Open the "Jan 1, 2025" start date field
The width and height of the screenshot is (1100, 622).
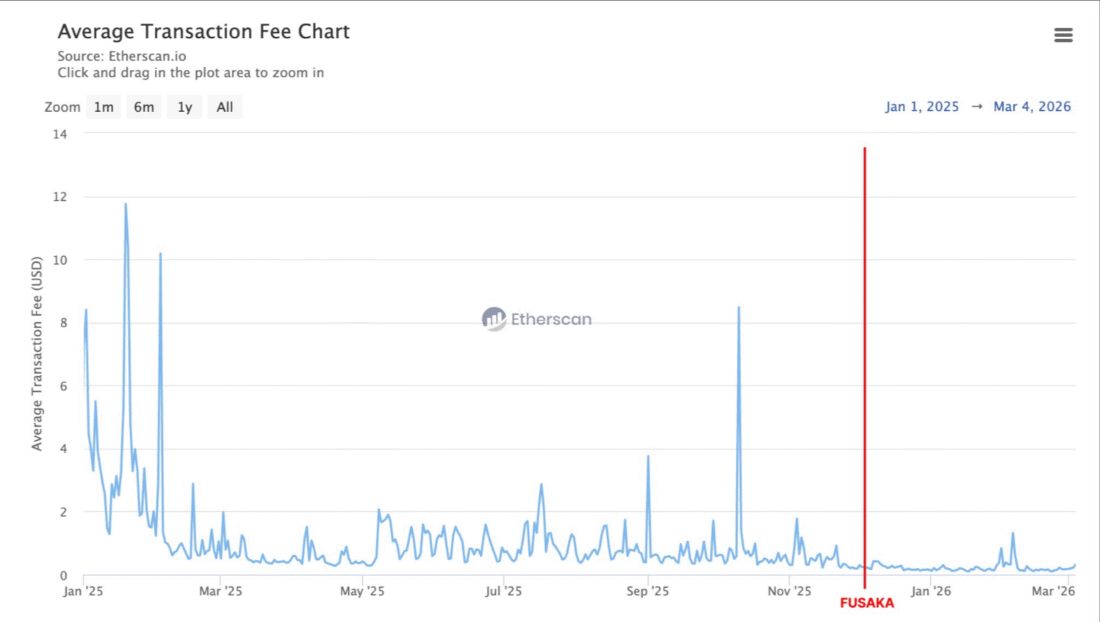[x=920, y=106]
